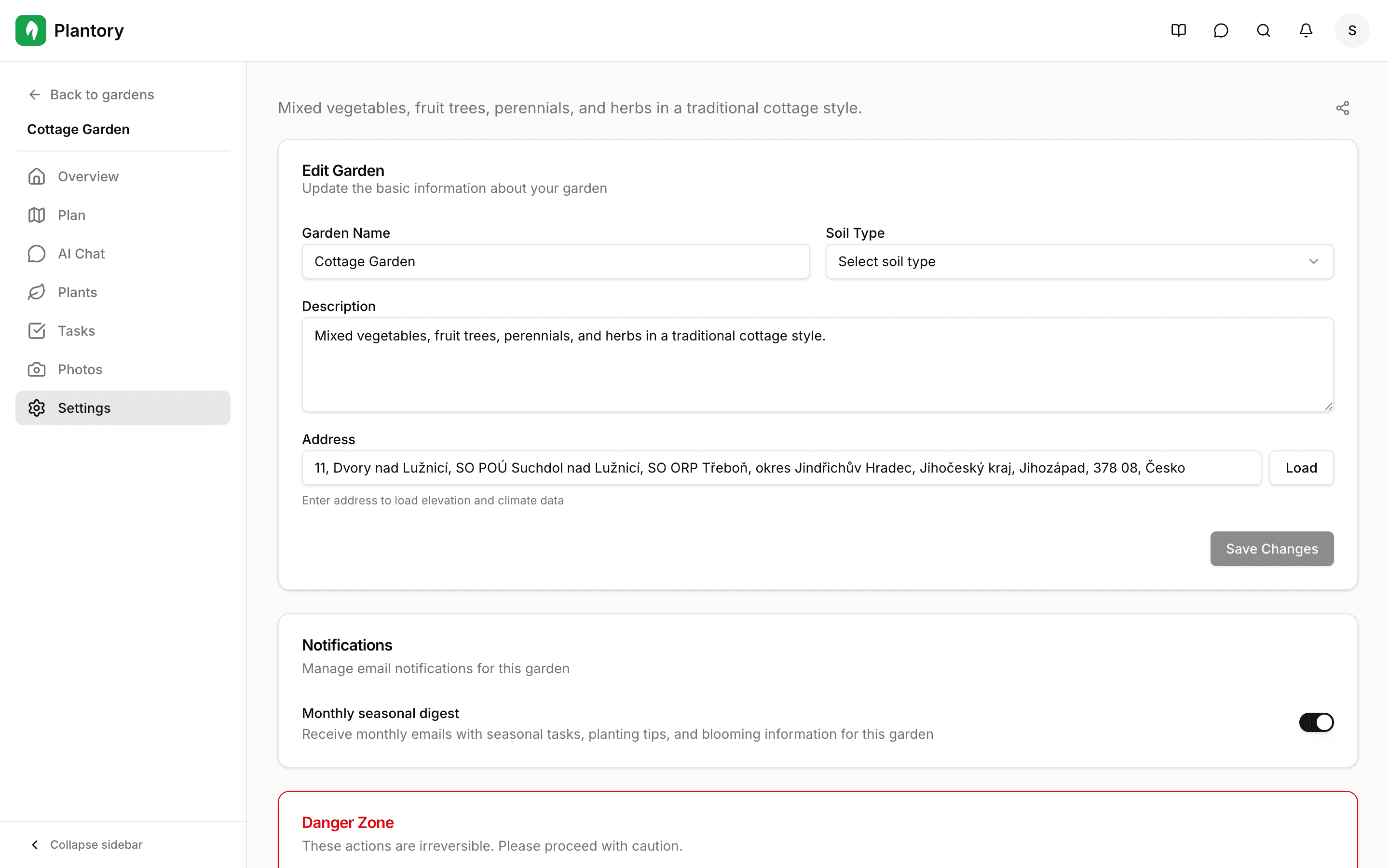Click the Photos camera icon in the sidebar
The height and width of the screenshot is (868, 1389).
point(37,369)
